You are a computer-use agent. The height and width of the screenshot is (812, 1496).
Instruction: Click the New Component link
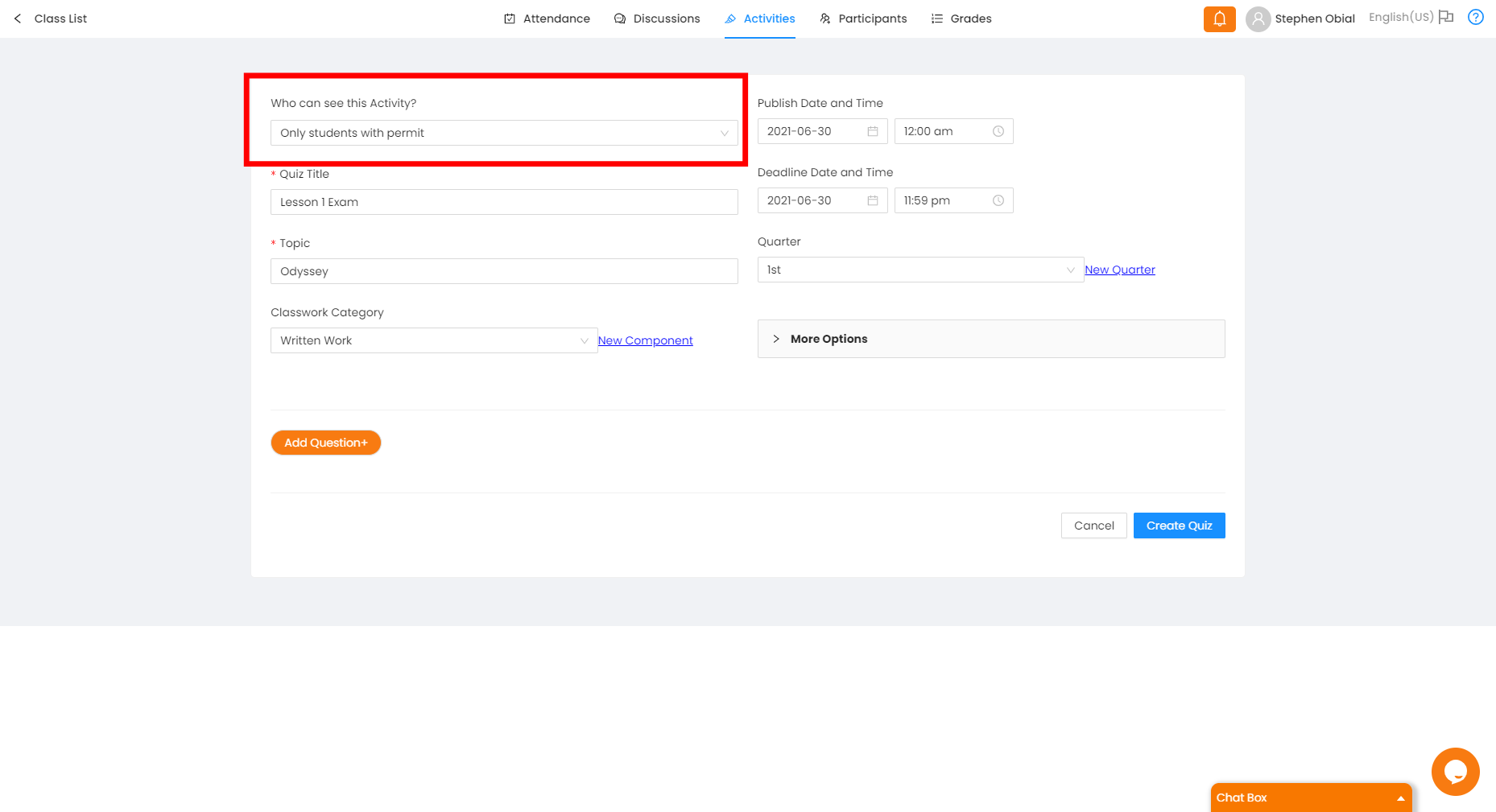point(645,340)
